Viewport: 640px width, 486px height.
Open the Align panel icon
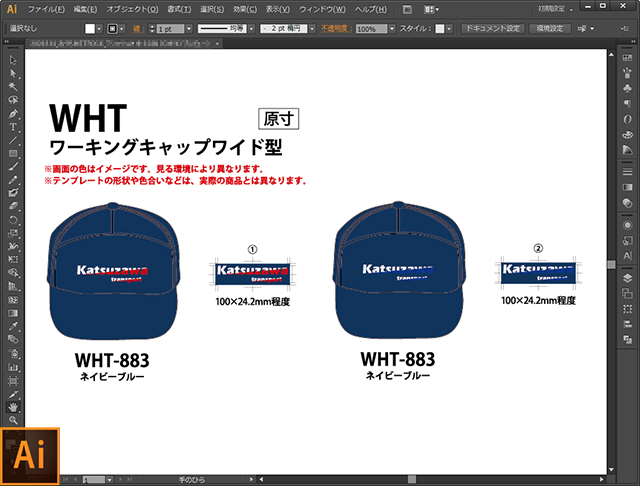627,324
